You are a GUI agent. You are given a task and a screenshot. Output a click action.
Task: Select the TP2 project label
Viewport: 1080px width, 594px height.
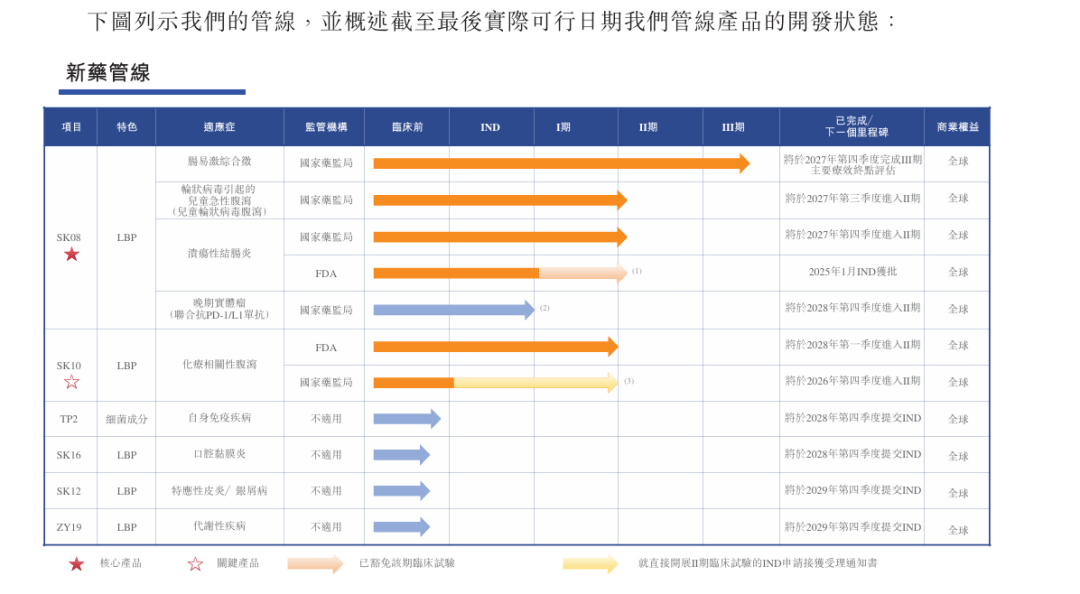[x=69, y=419]
